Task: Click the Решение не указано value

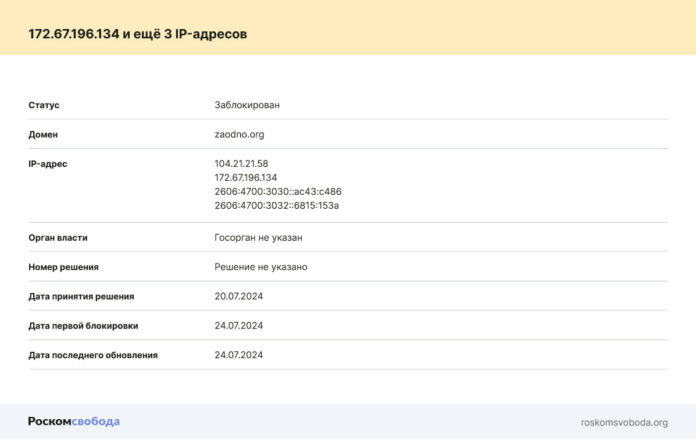Action: 260,267
